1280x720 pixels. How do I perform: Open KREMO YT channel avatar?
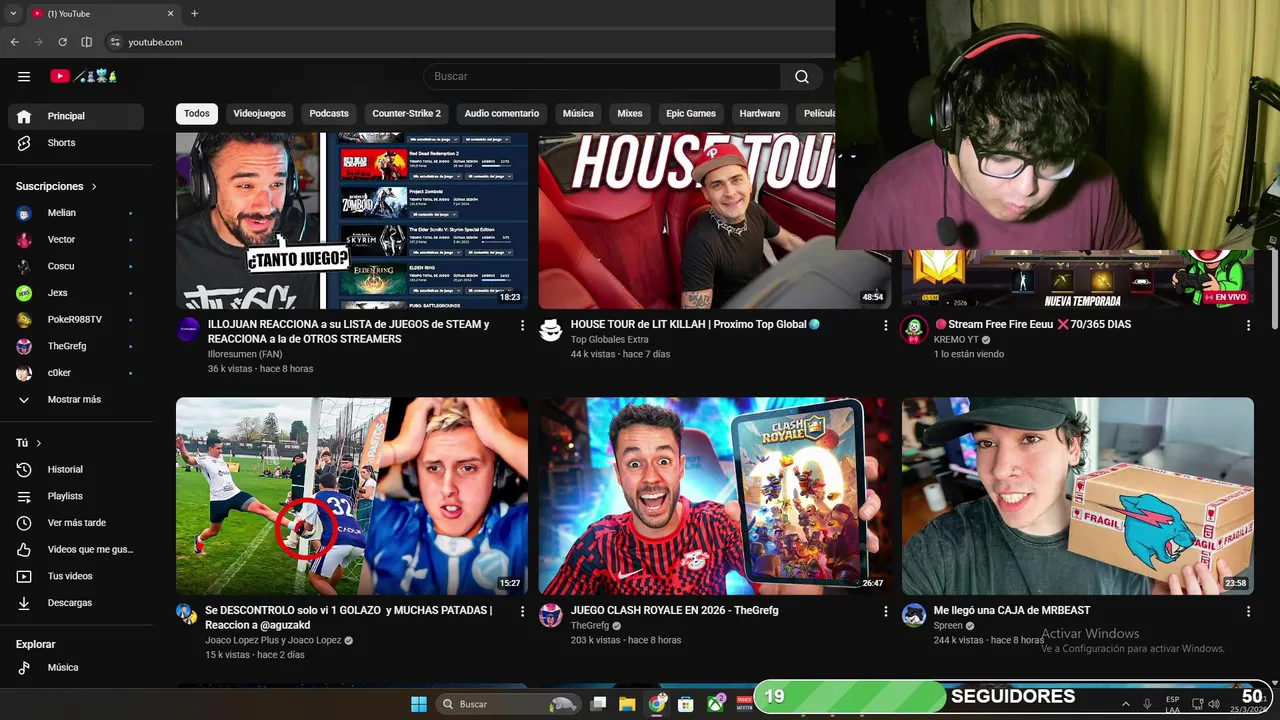[x=914, y=330]
